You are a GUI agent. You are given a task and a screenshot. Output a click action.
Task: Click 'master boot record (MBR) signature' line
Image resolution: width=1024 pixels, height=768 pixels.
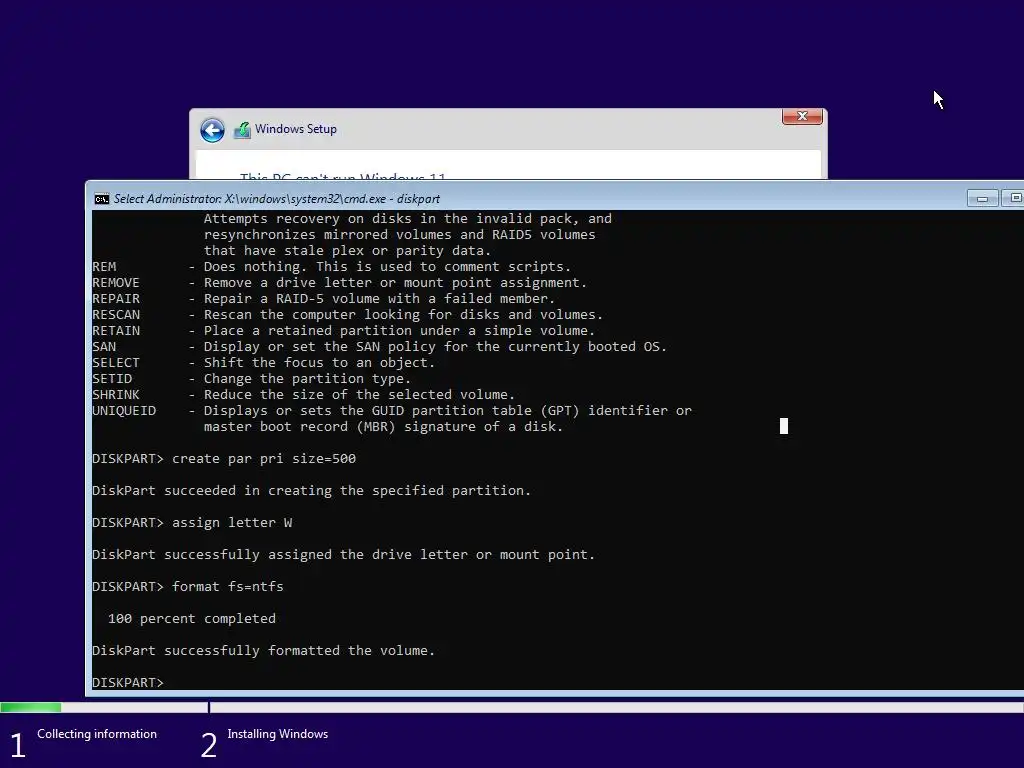(383, 426)
